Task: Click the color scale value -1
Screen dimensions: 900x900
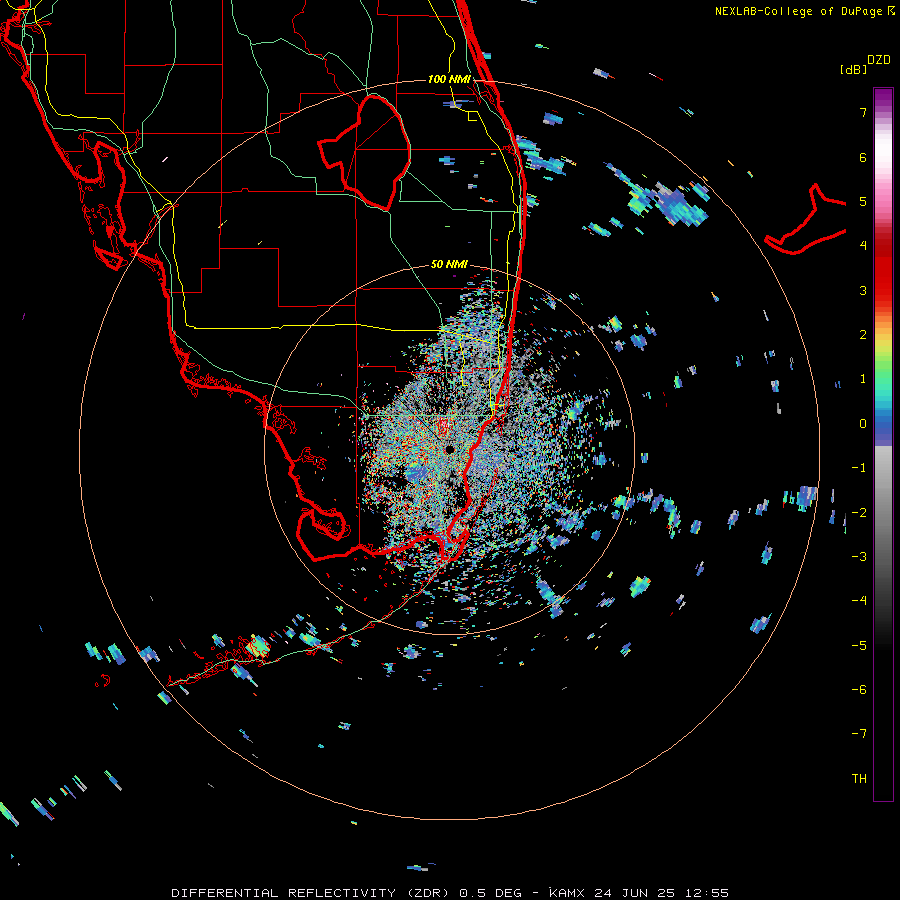Action: pos(859,468)
